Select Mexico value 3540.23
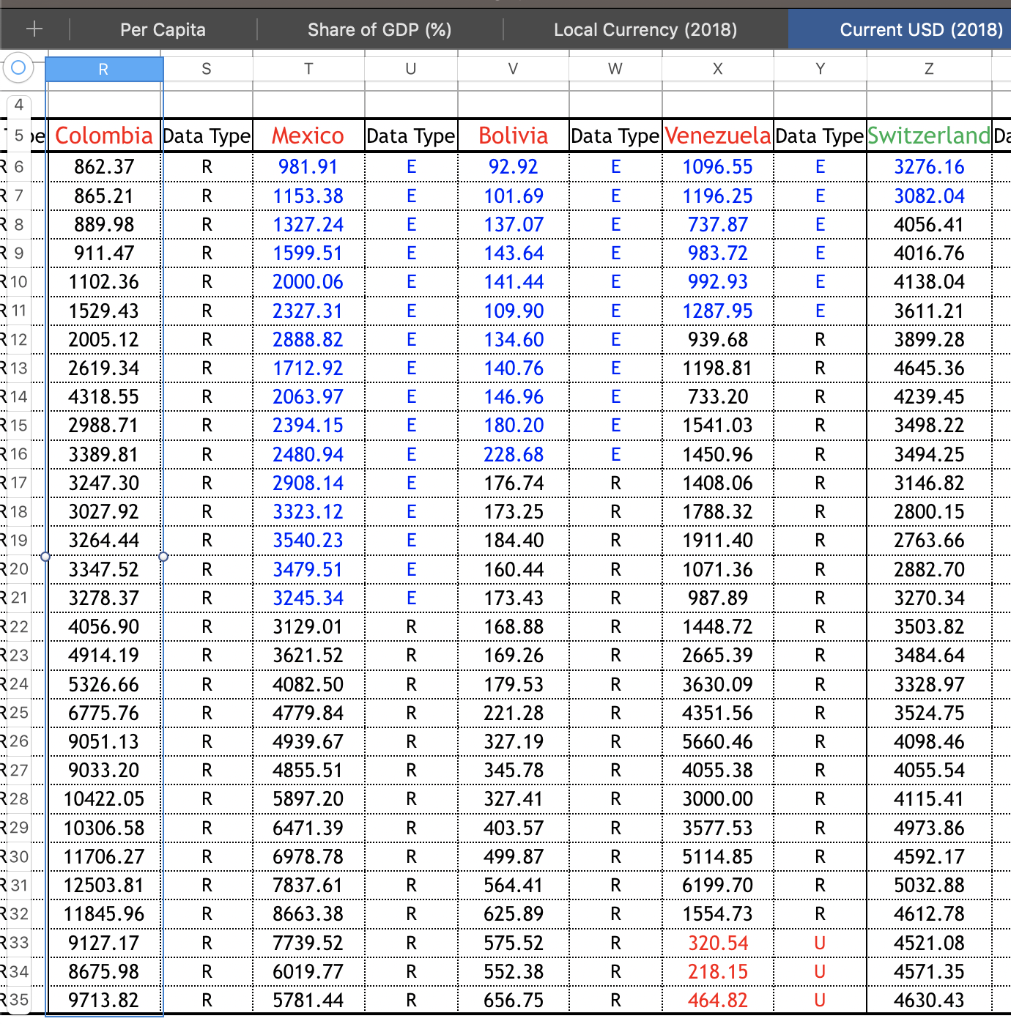 (x=308, y=541)
